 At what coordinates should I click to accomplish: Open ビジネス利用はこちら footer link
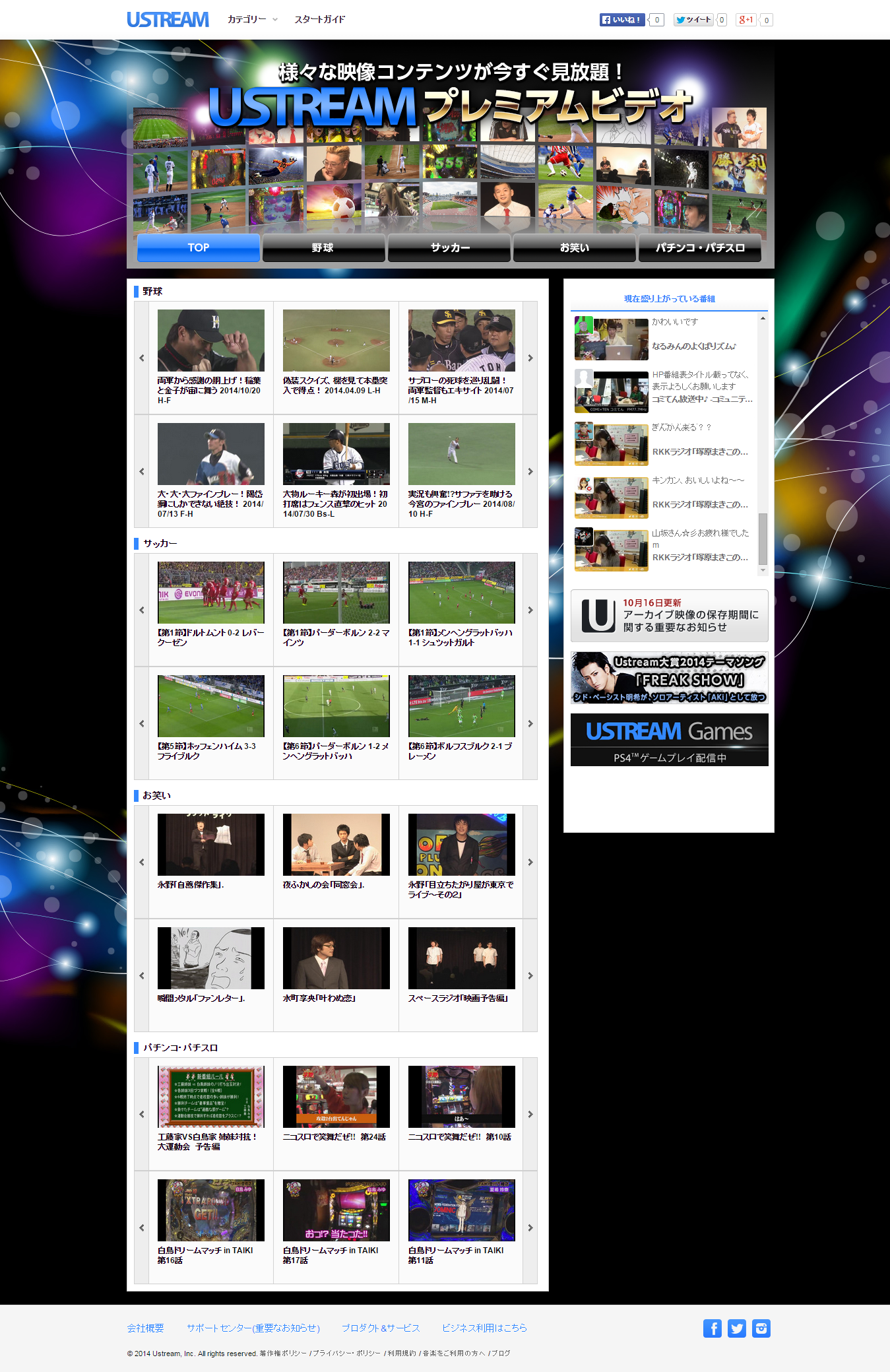tap(484, 1328)
